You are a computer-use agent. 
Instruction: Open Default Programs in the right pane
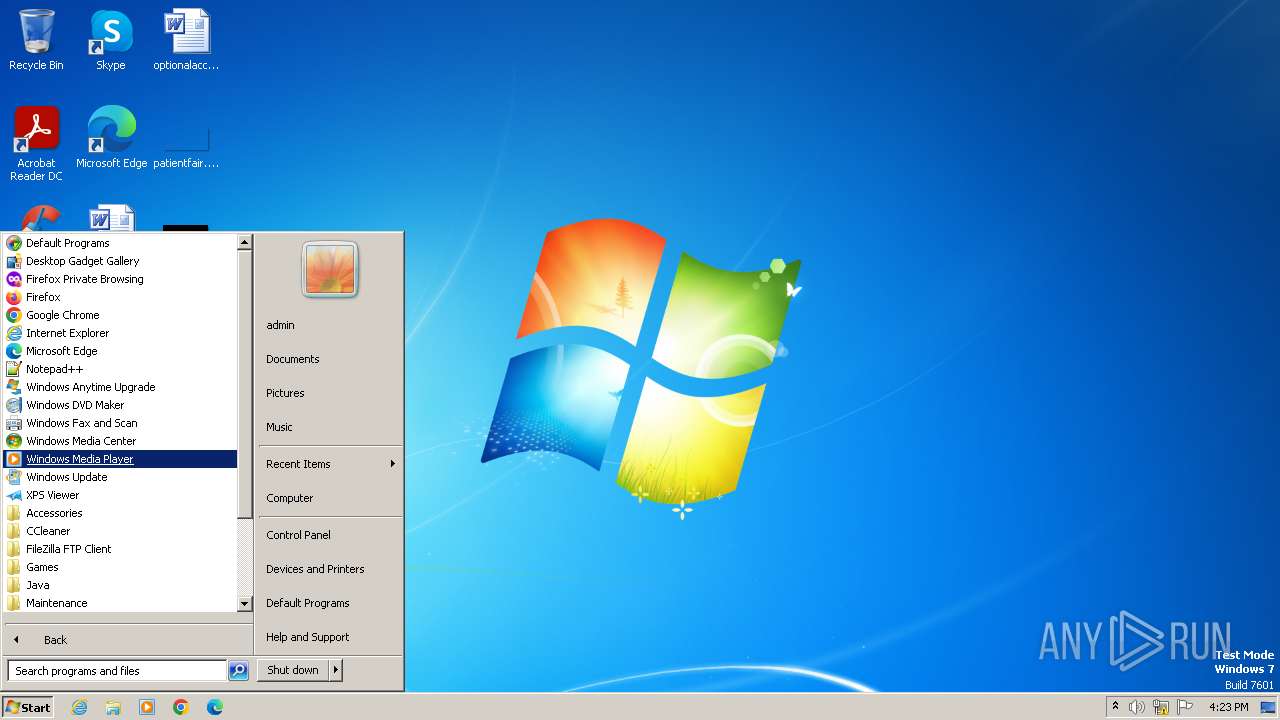pyautogui.click(x=330, y=603)
